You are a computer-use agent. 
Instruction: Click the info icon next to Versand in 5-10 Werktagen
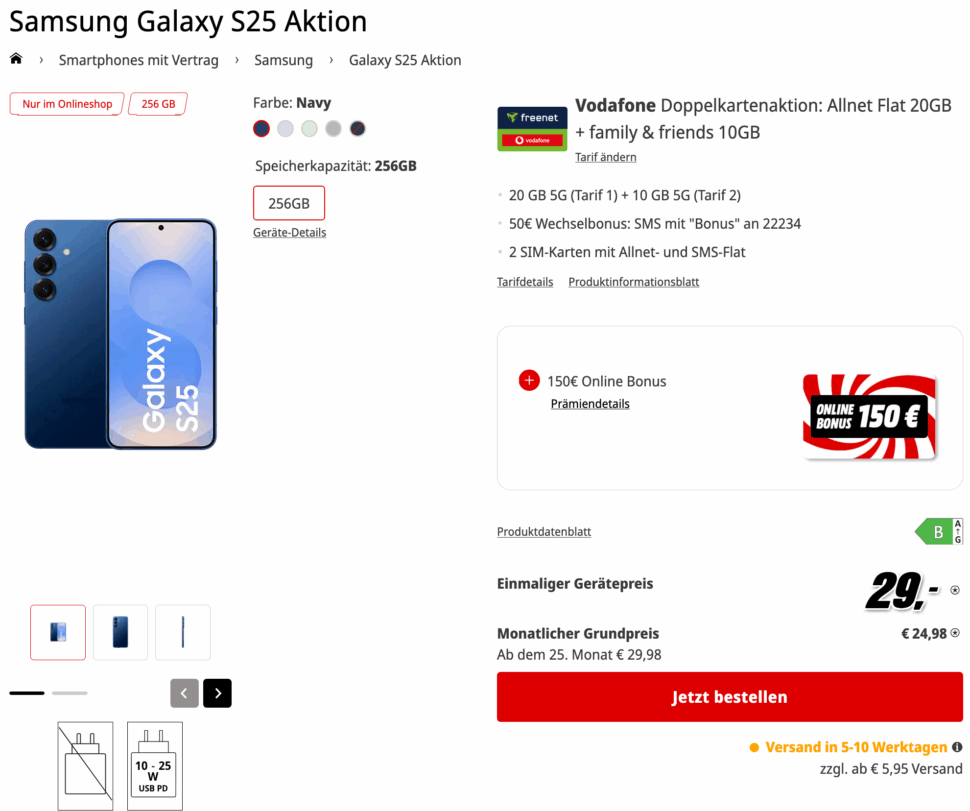tap(957, 747)
